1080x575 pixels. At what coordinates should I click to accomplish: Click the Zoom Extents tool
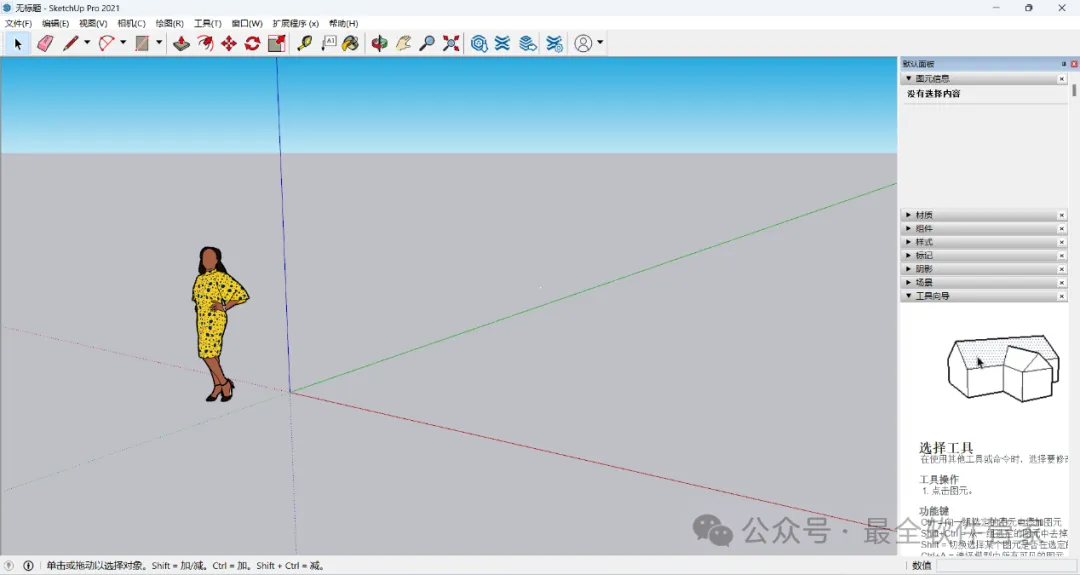click(x=451, y=43)
